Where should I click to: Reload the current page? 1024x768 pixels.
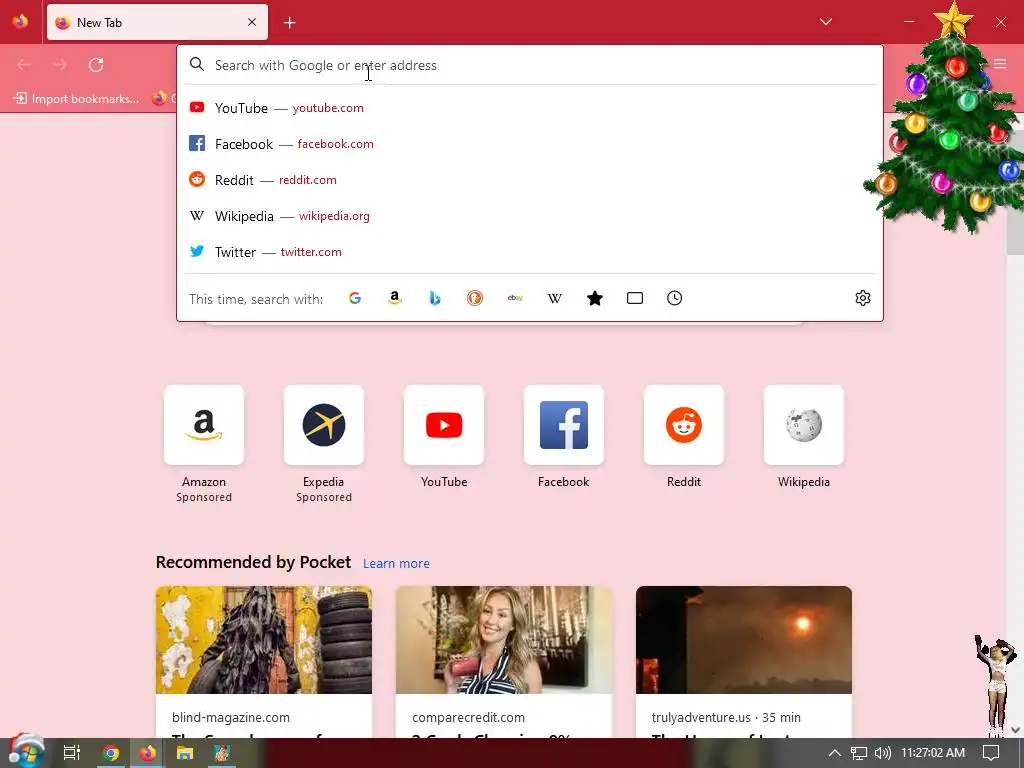click(x=96, y=65)
